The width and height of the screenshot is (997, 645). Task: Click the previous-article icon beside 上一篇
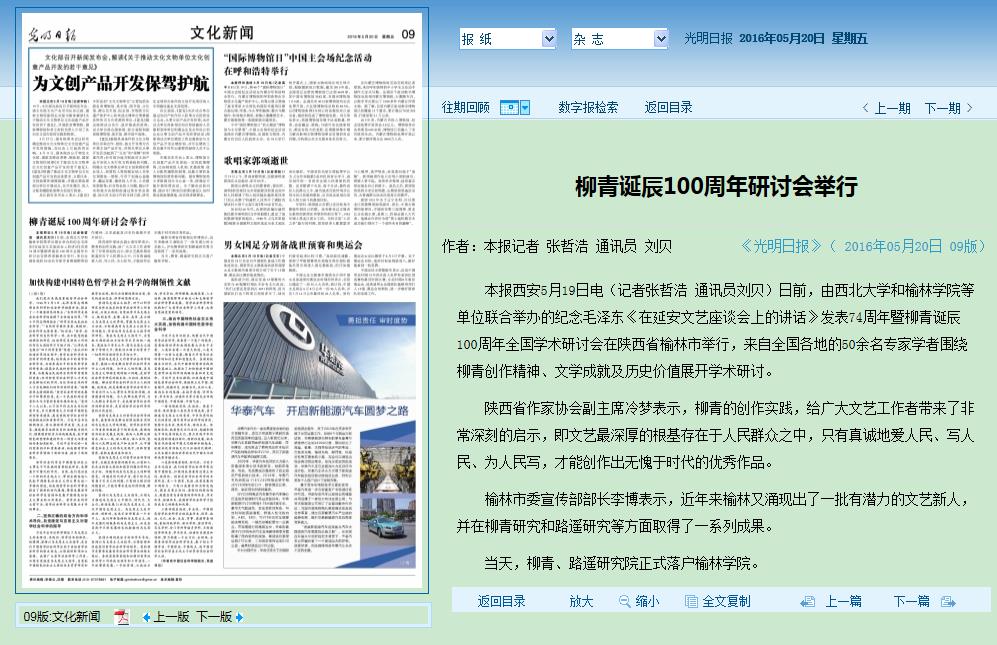tap(808, 601)
